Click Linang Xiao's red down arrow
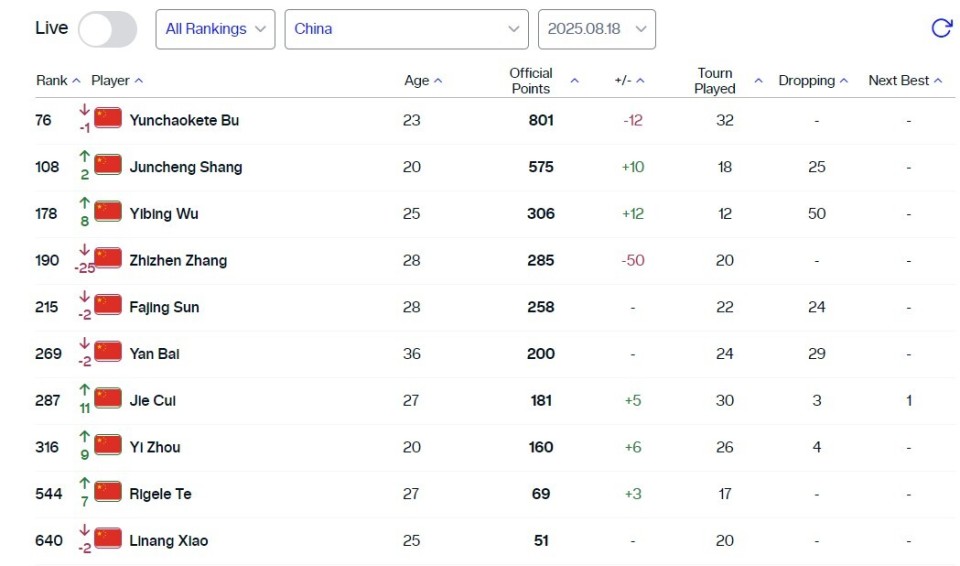Screen dimensions: 960x566 click(85, 532)
